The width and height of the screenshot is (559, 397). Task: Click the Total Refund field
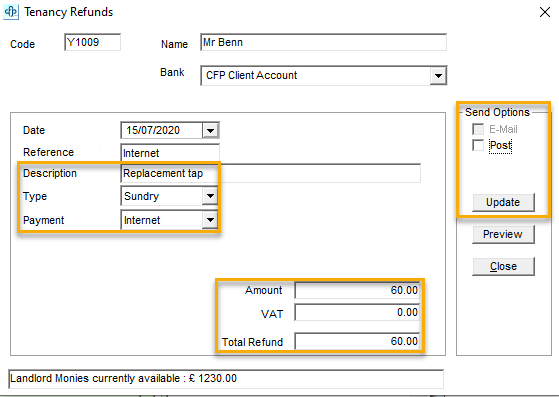(357, 341)
